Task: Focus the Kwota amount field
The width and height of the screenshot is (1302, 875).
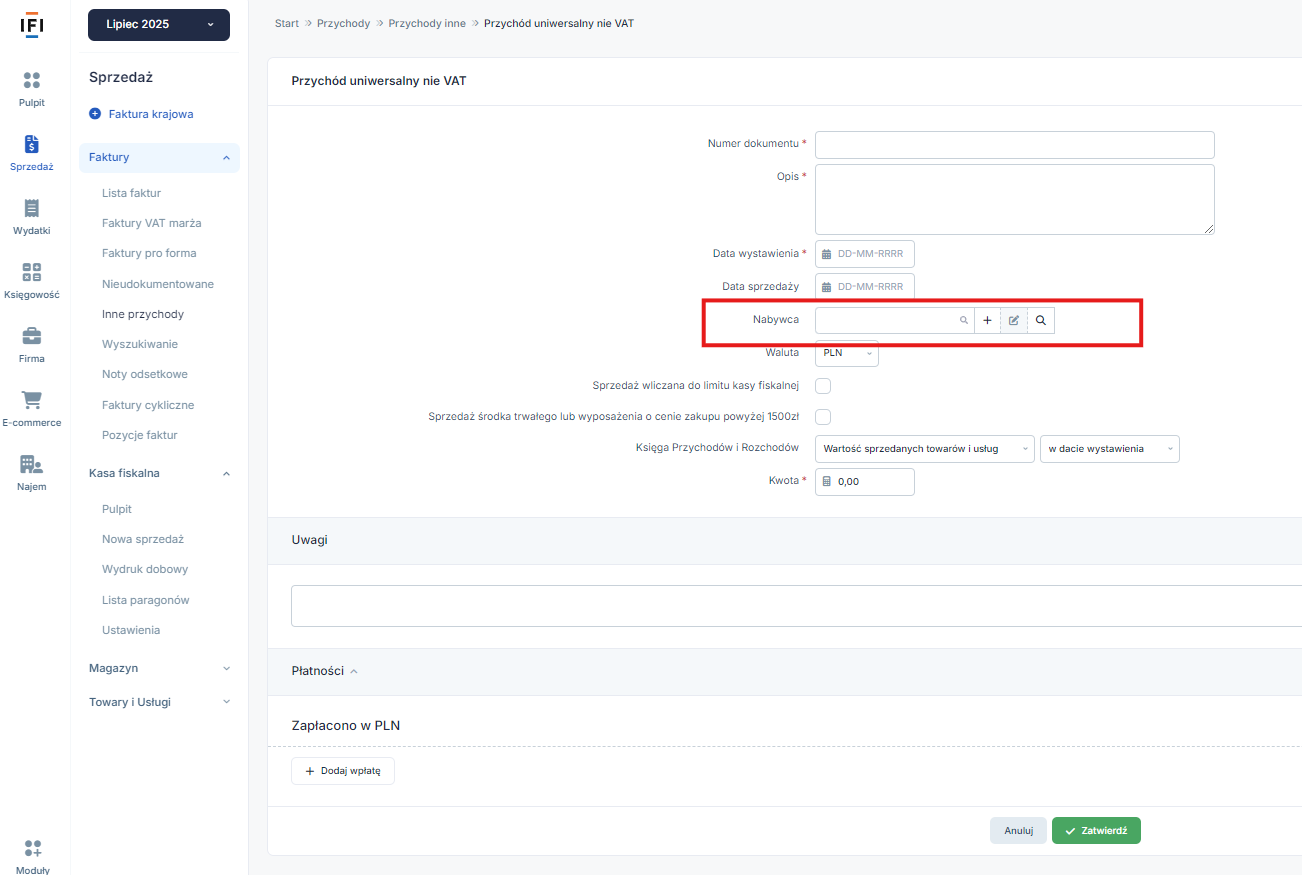Action: pyautogui.click(x=865, y=482)
